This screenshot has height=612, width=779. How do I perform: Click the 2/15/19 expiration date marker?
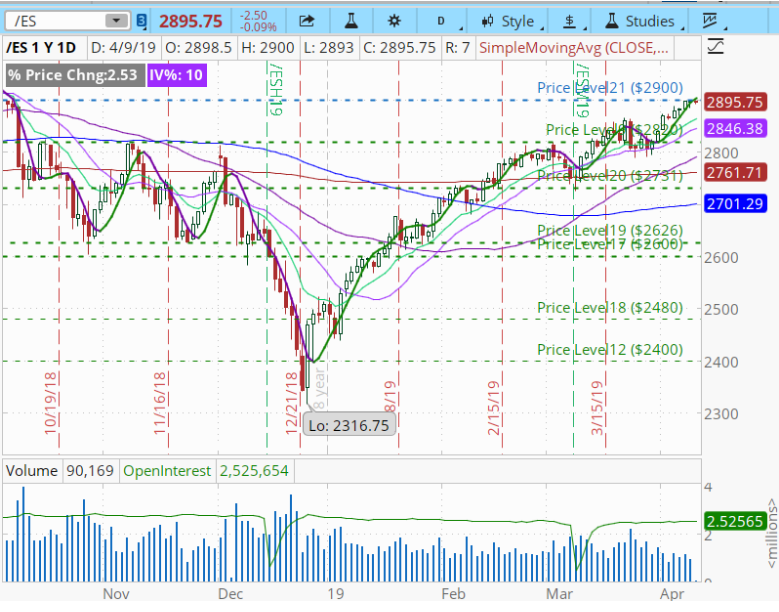pos(493,408)
